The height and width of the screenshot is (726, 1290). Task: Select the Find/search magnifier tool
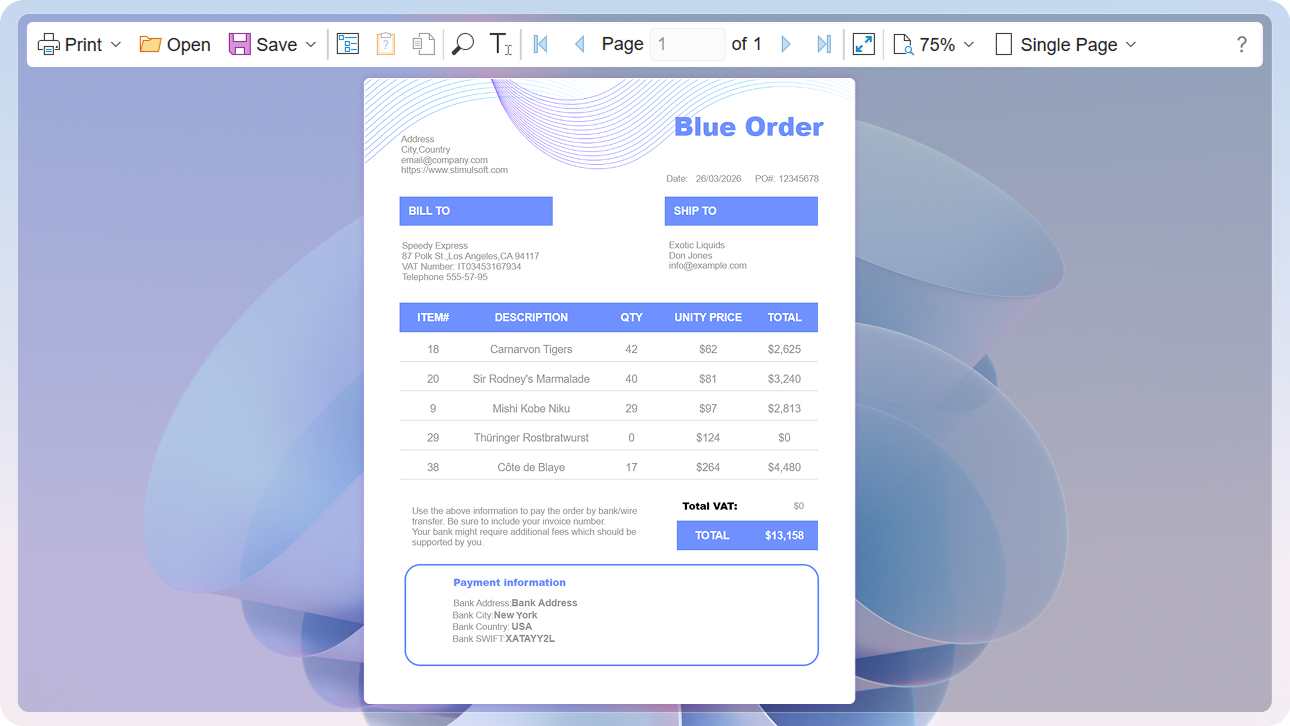click(461, 44)
